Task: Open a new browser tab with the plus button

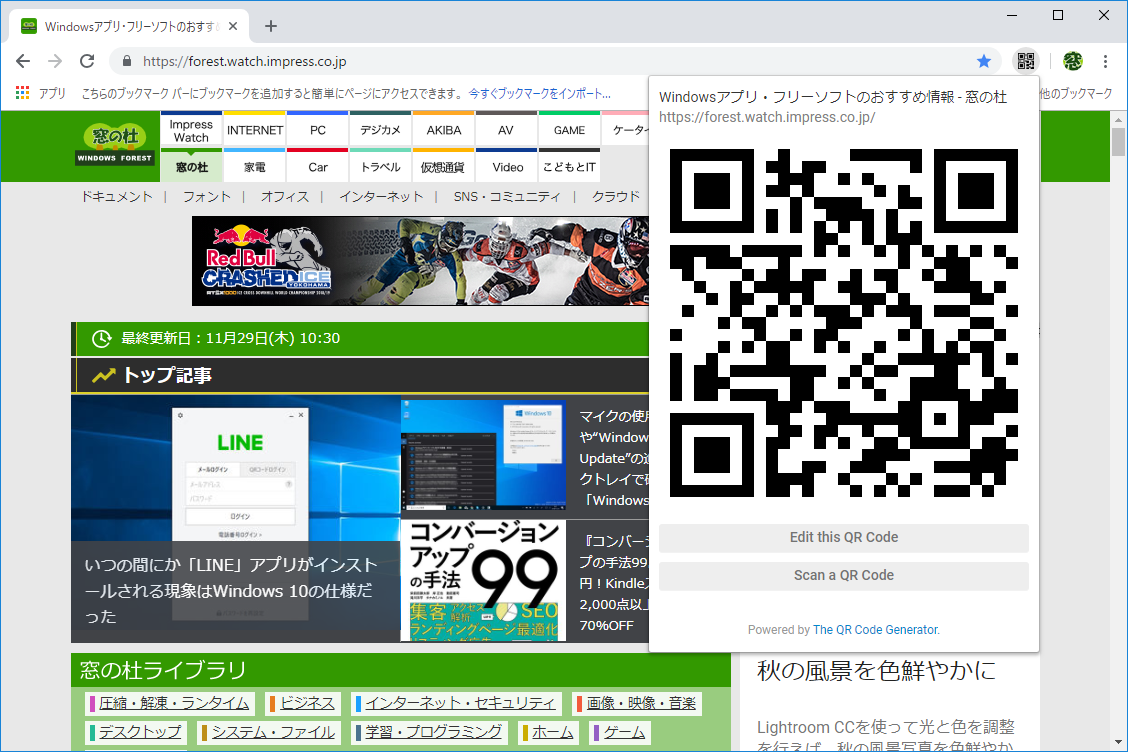Action: point(270,26)
